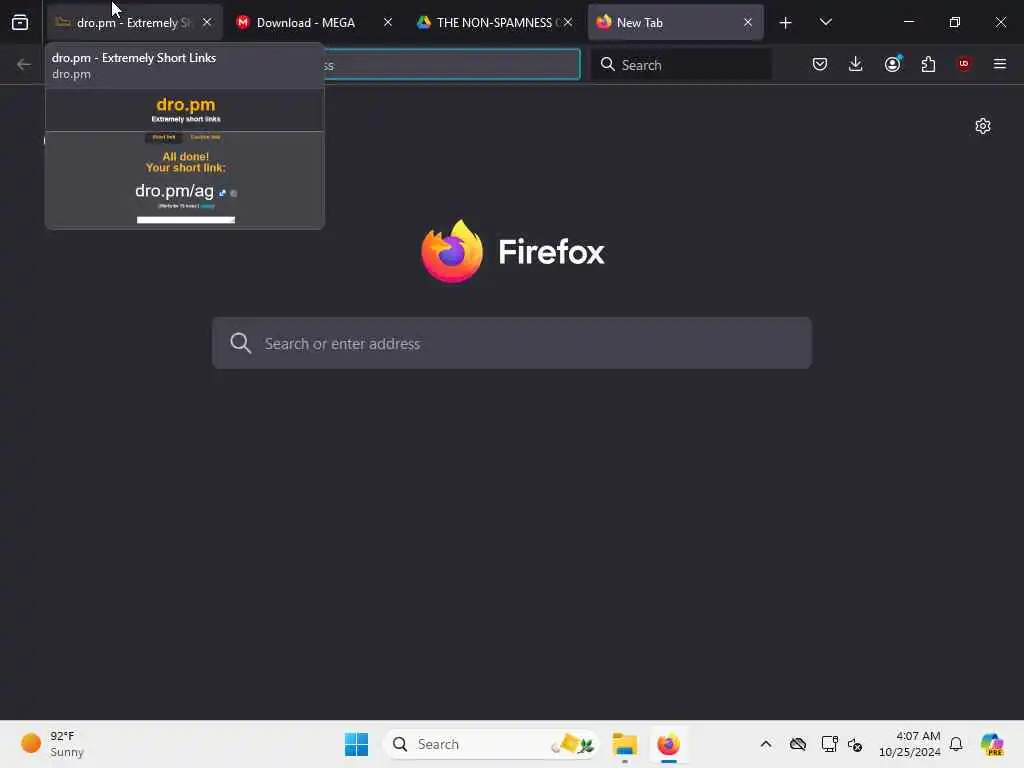Open the notifications bell icon
Screen dimensions: 1024x768
coord(956,744)
